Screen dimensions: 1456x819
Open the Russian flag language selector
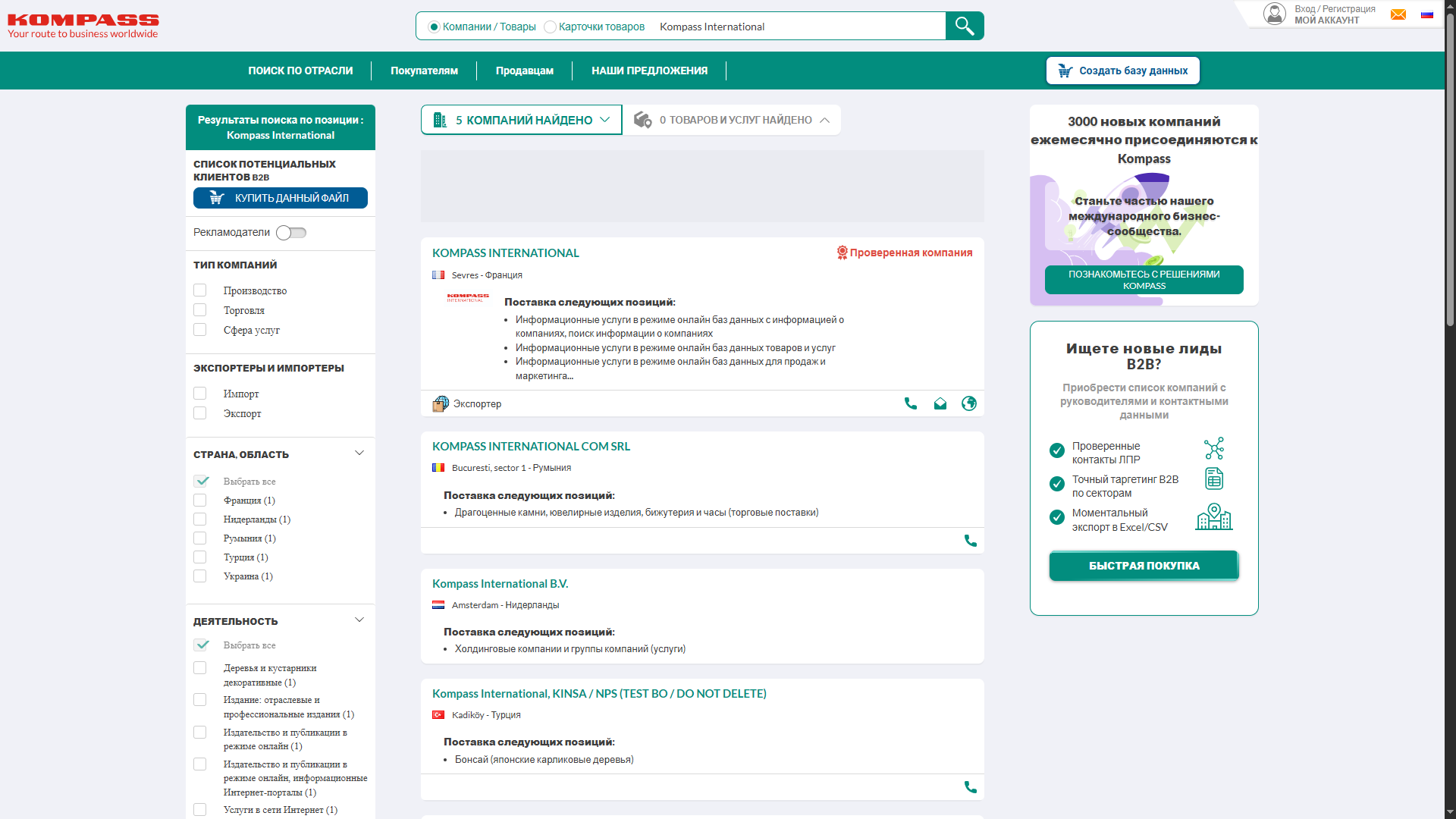point(1427,14)
